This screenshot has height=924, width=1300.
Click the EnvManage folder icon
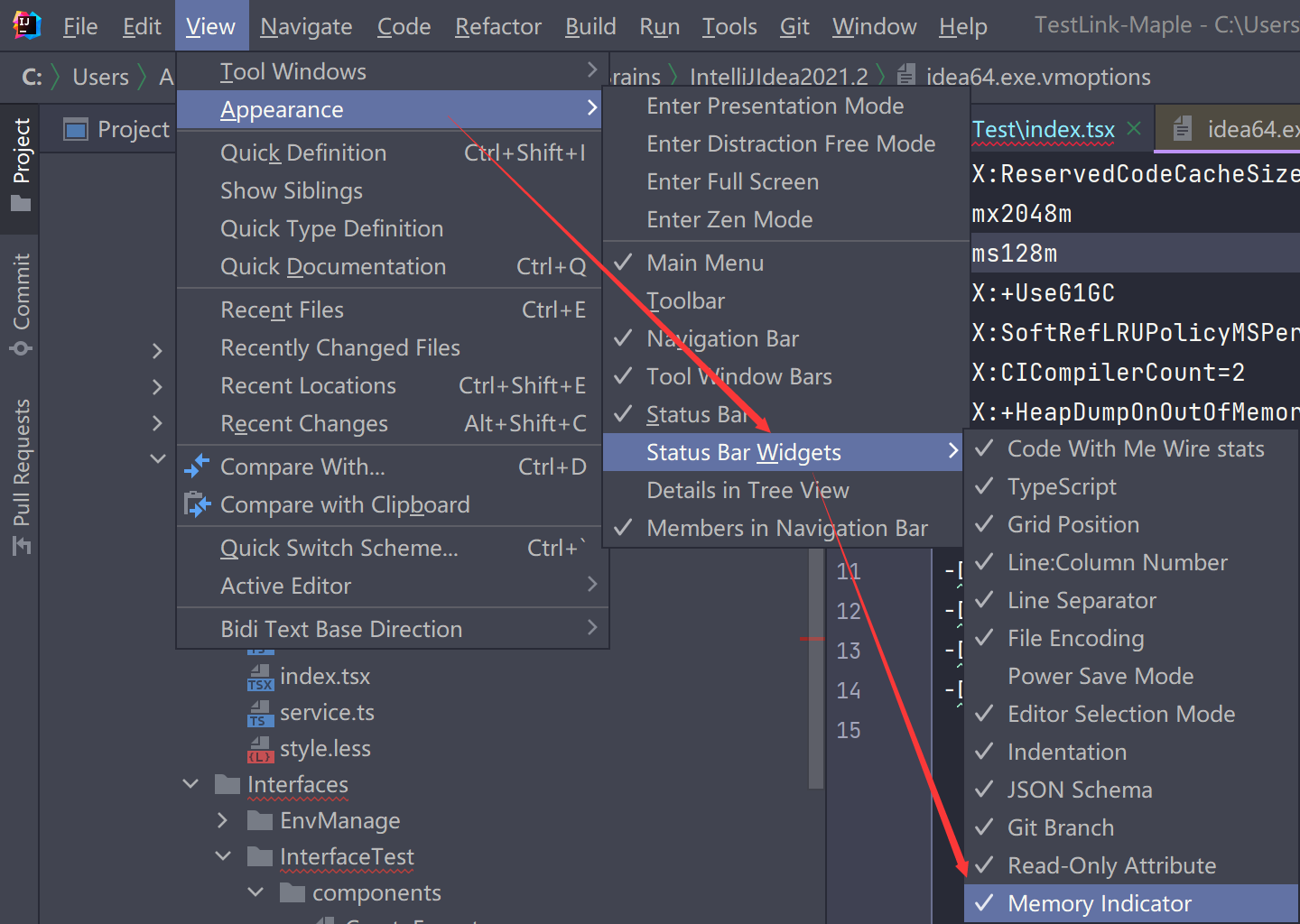coord(260,820)
